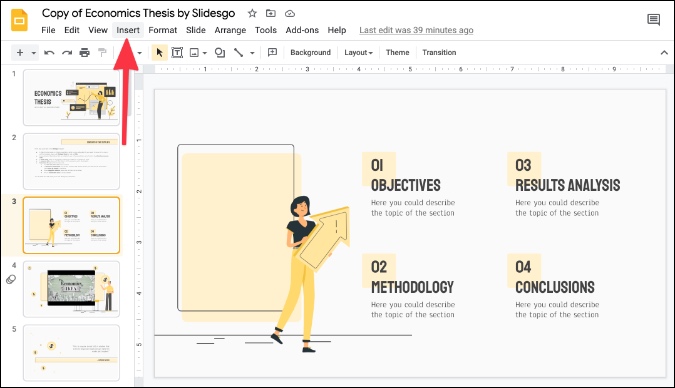Activate the paint format tool

click(102, 53)
